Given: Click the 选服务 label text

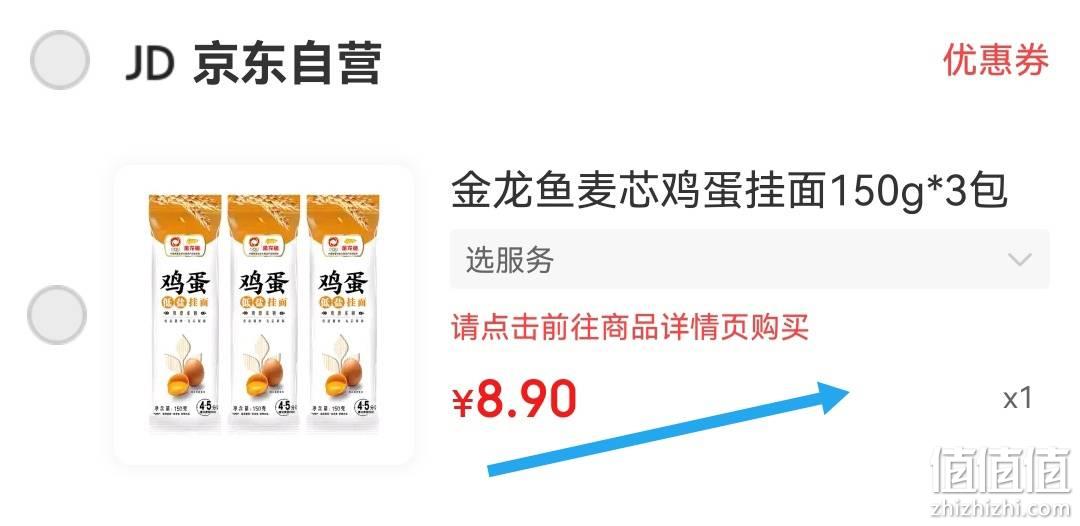Looking at the screenshot, I should (x=510, y=260).
